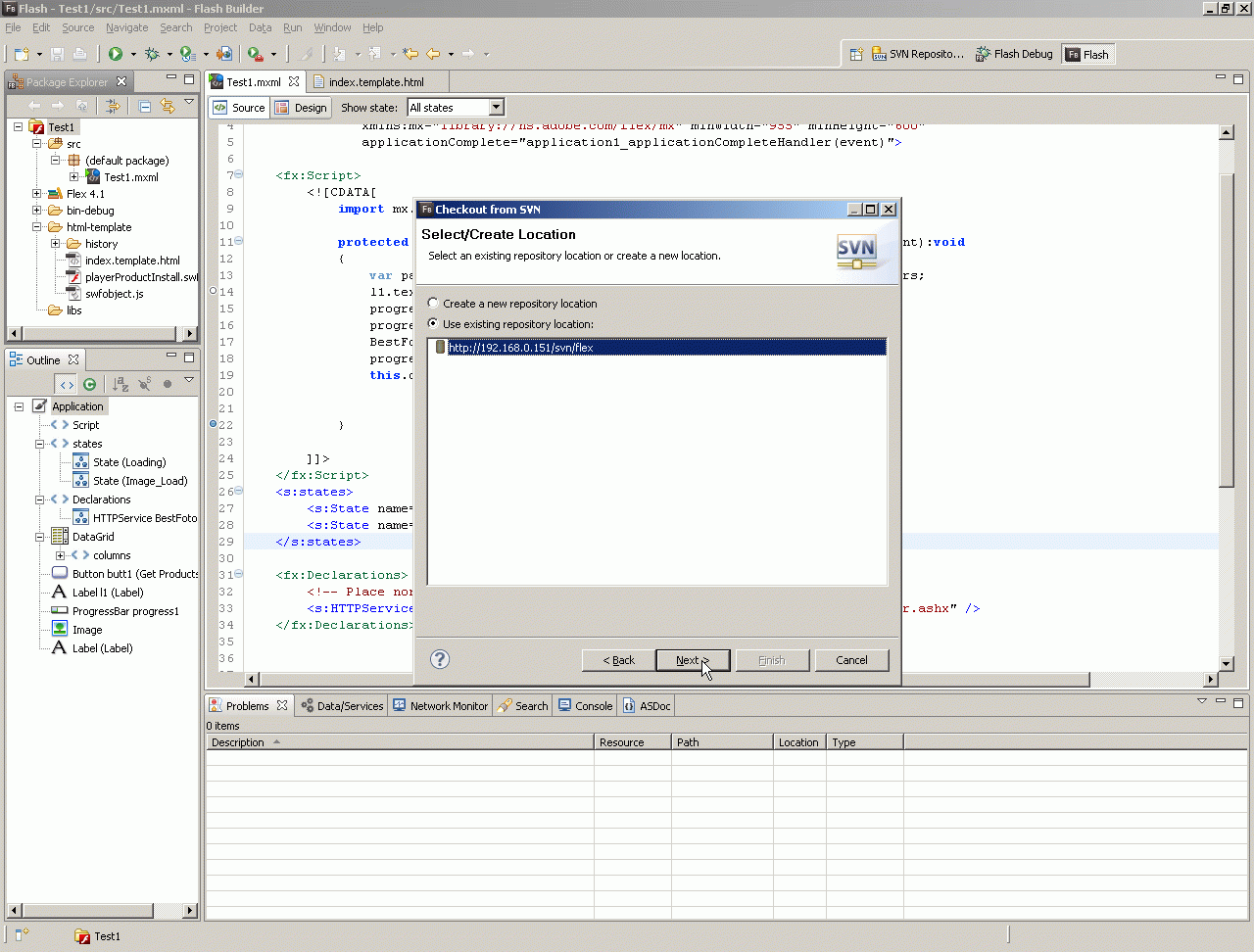The image size is (1254, 952).
Task: Click Collapse All icon in Package Explorer
Action: point(145,106)
